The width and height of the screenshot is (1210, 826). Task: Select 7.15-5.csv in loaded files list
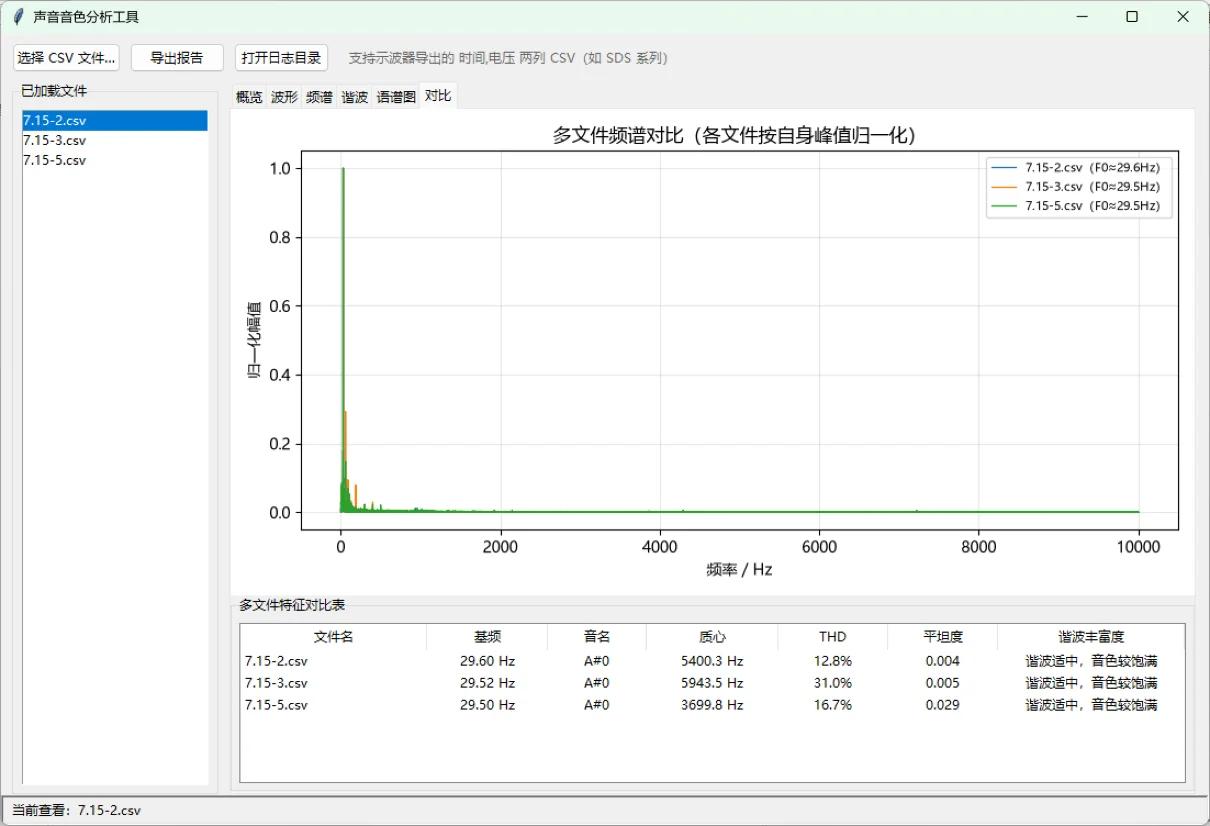[x=115, y=160]
